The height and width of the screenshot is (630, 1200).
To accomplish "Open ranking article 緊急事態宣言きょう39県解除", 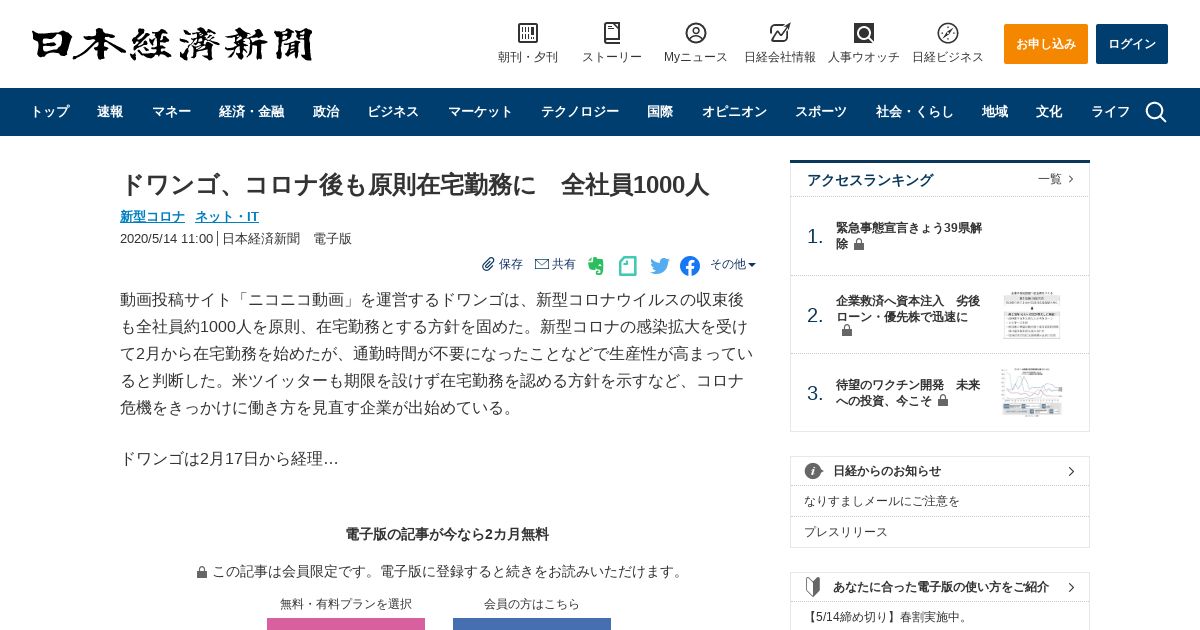I will click(x=908, y=236).
